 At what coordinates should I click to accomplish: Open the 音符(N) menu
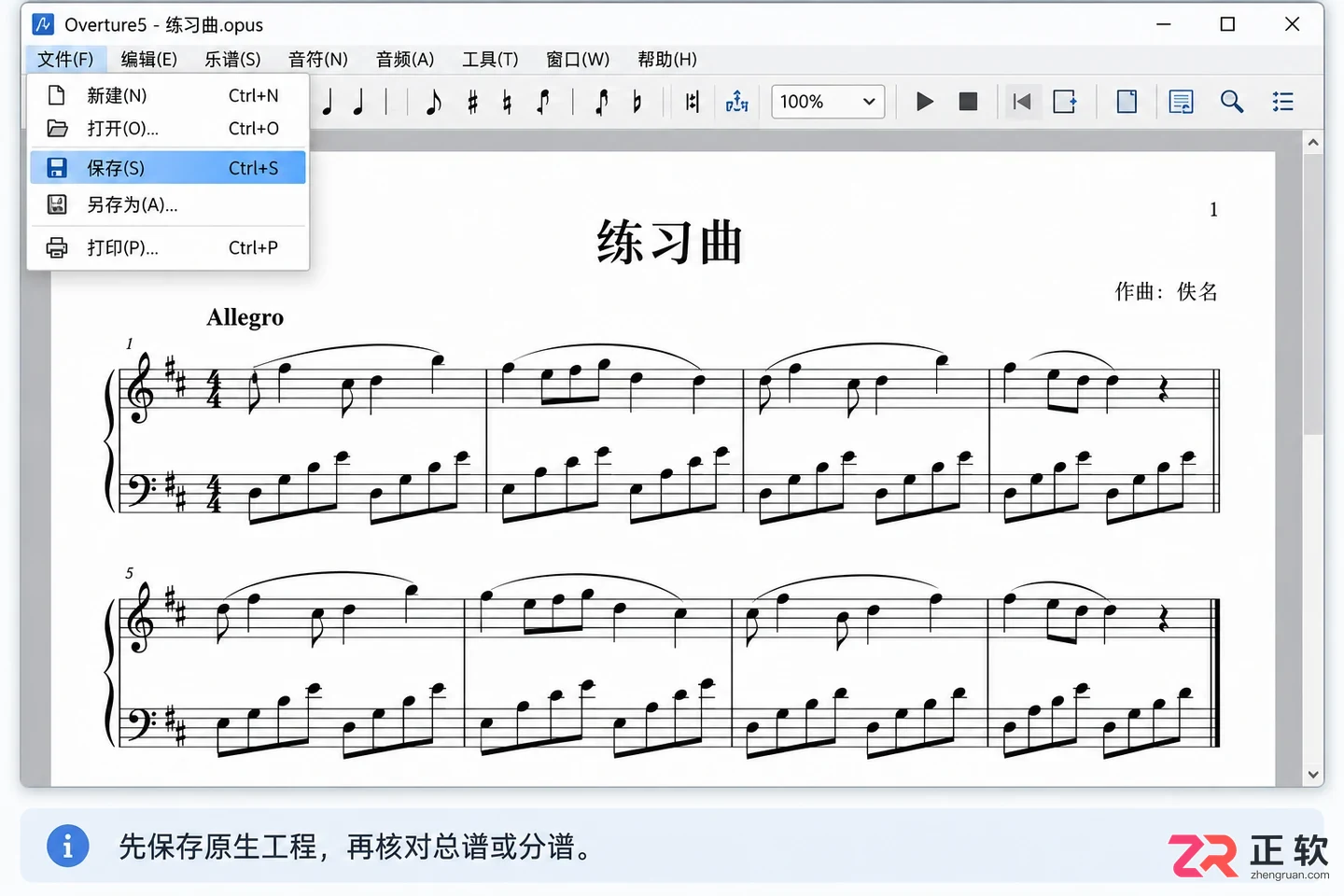(x=318, y=60)
